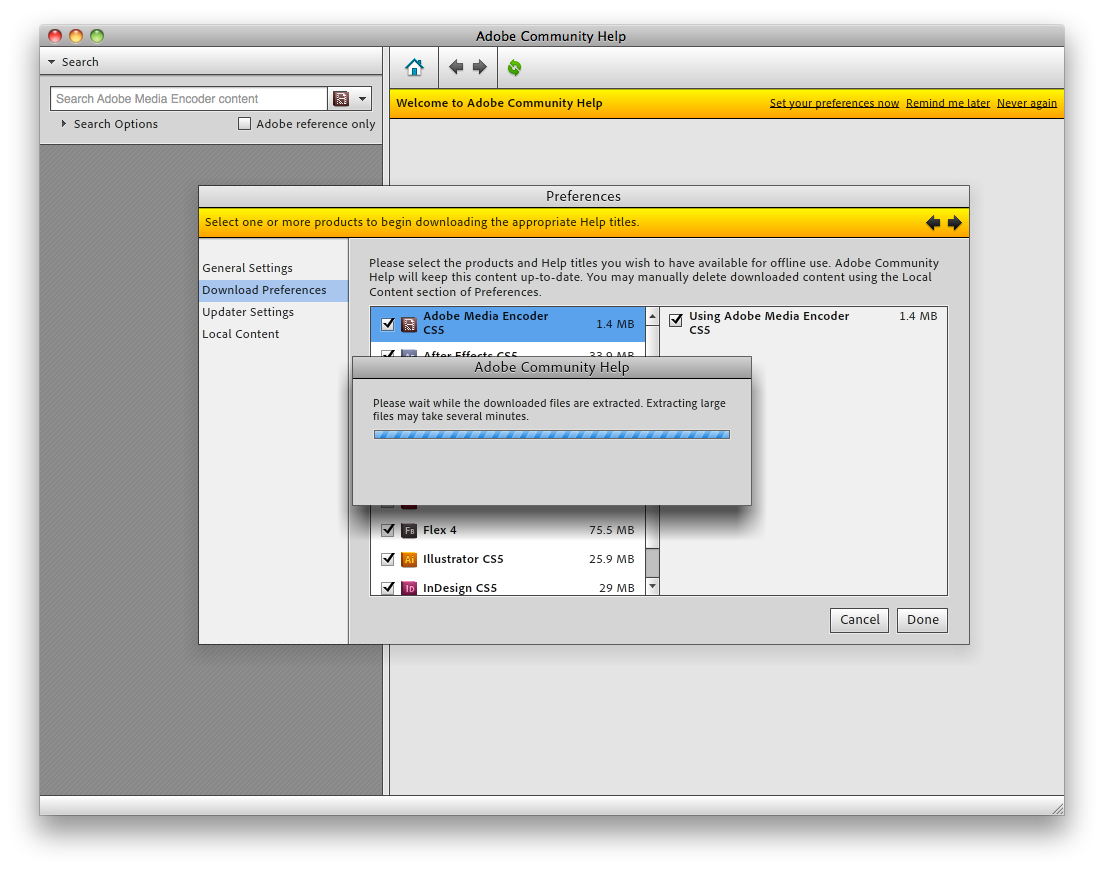Click the extraction progress bar
1104x870 pixels.
click(x=552, y=435)
